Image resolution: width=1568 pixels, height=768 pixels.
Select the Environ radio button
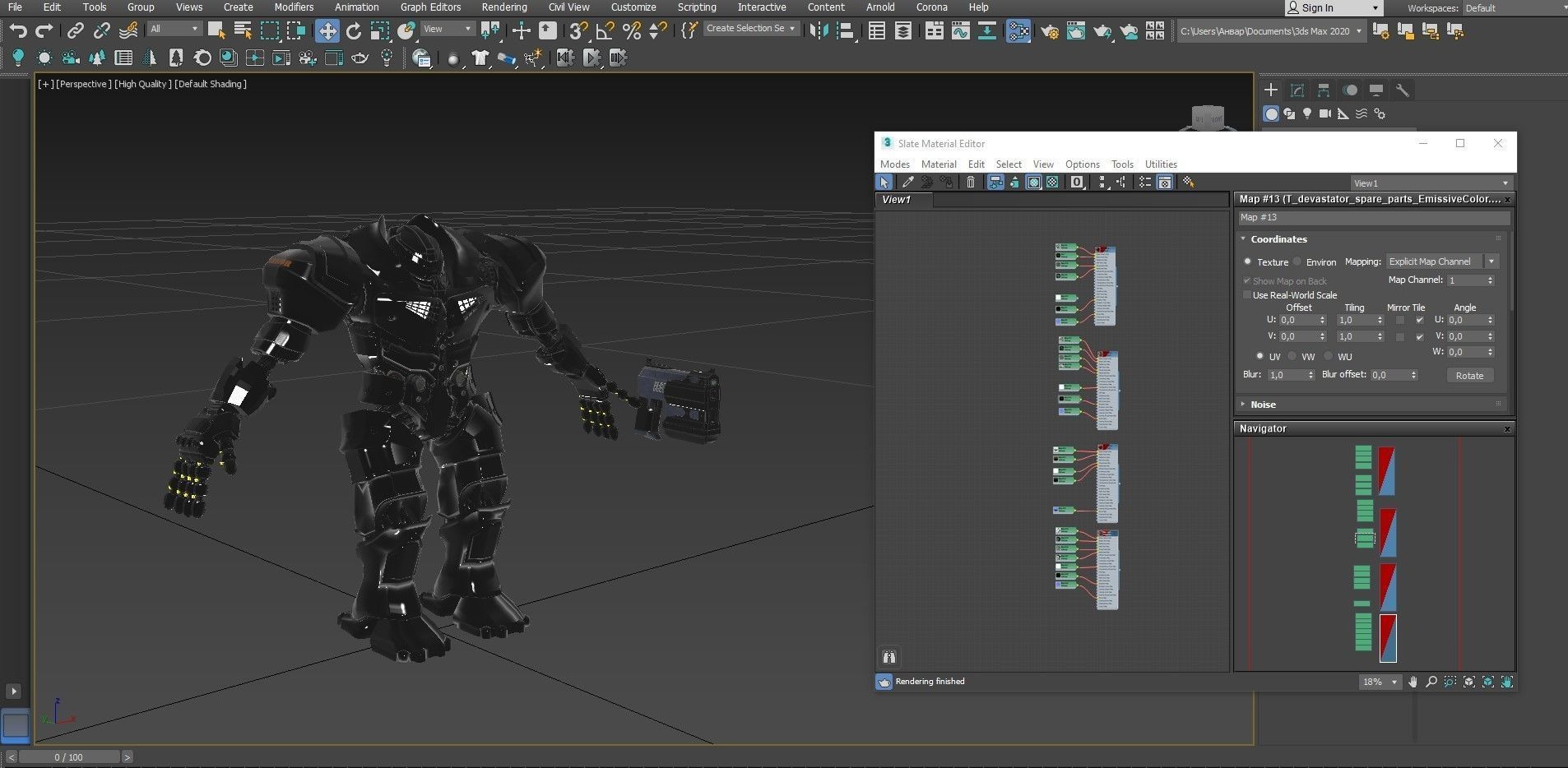[1297, 261]
